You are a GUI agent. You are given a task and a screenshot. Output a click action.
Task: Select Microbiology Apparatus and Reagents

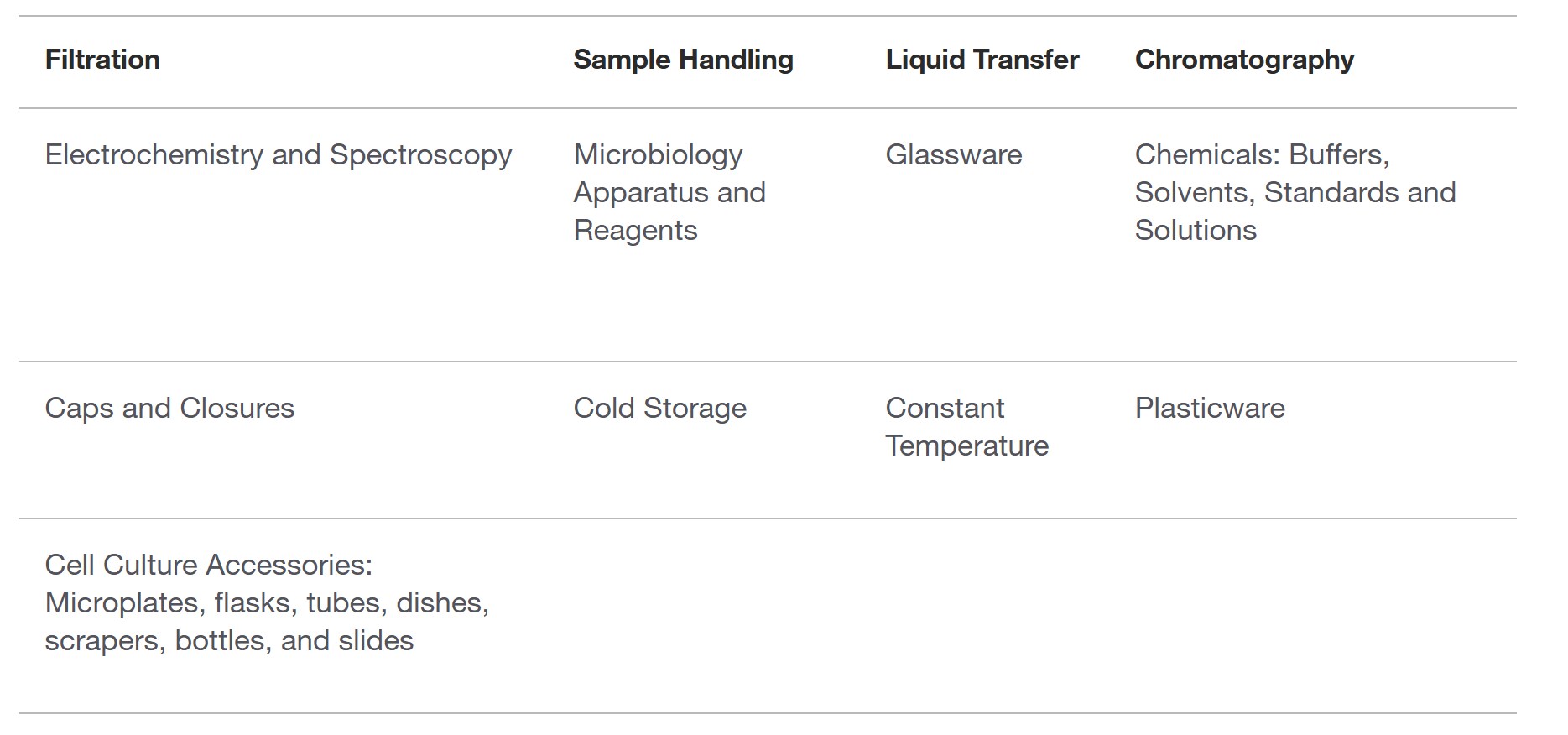coord(669,192)
